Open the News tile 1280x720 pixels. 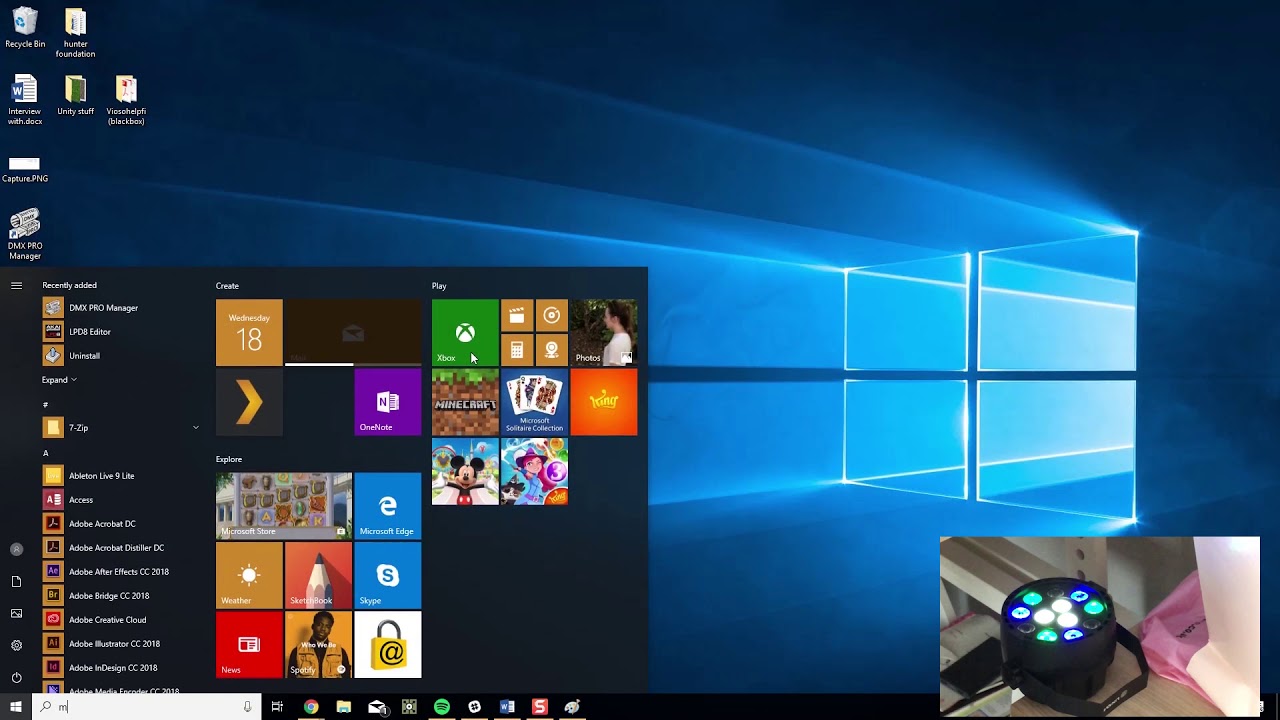point(249,645)
